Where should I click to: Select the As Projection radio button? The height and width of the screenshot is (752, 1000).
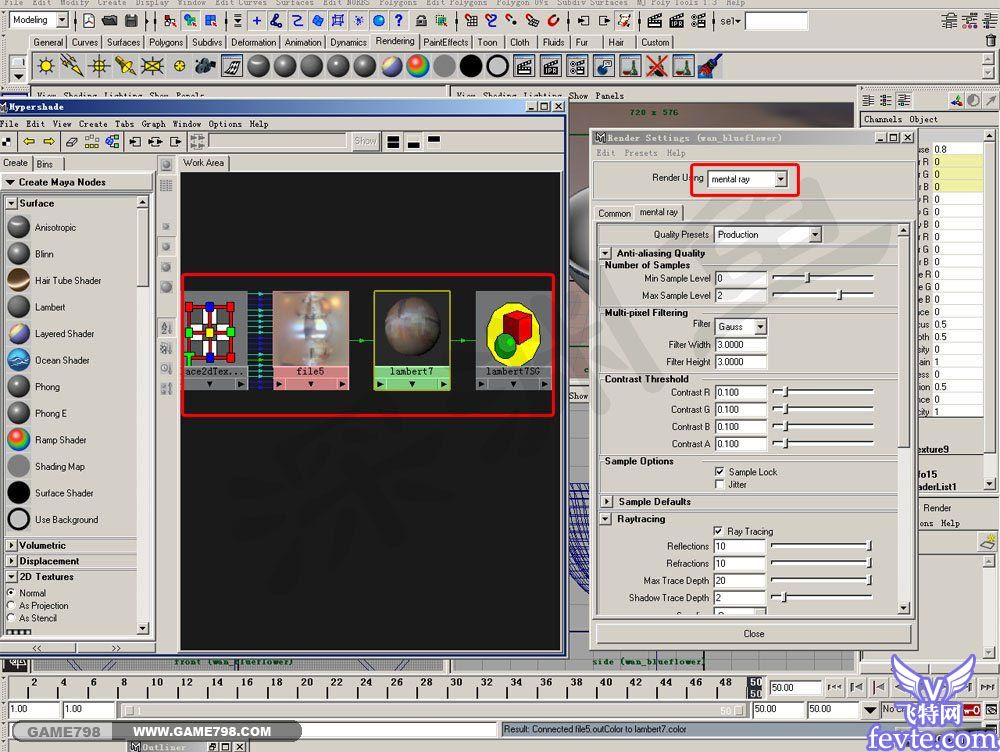[11, 605]
